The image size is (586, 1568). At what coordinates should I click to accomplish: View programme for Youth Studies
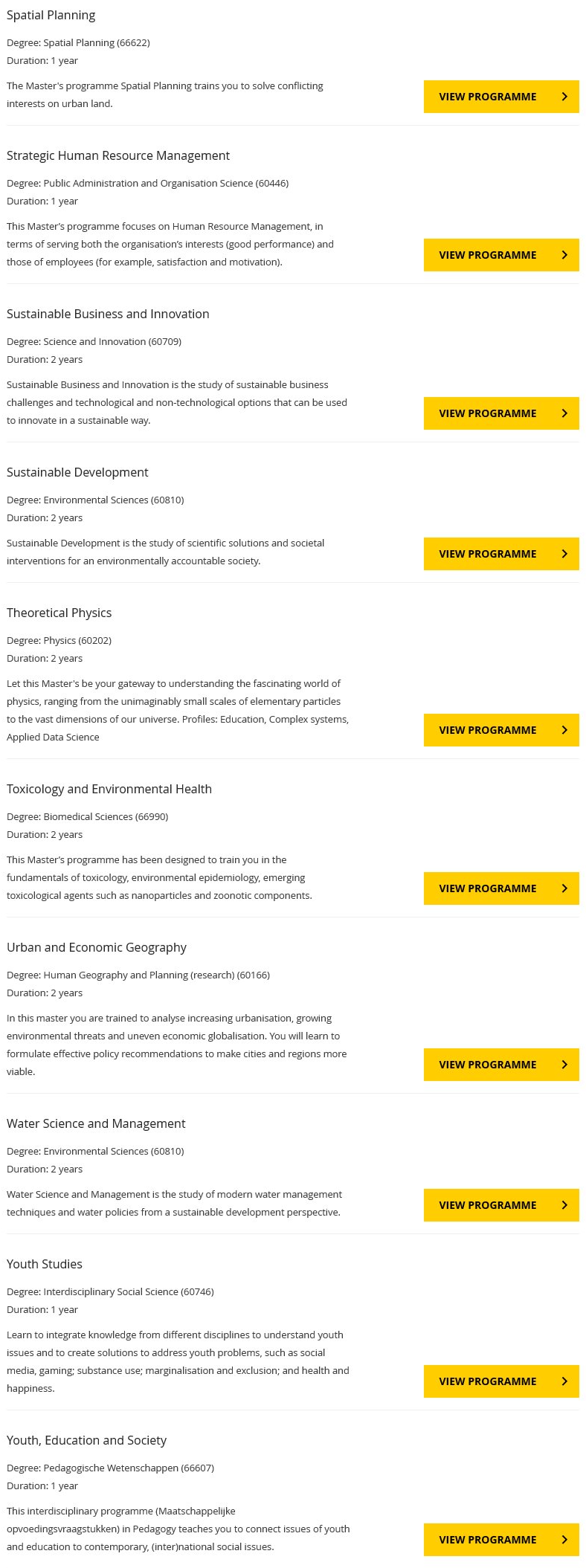coord(501,1381)
